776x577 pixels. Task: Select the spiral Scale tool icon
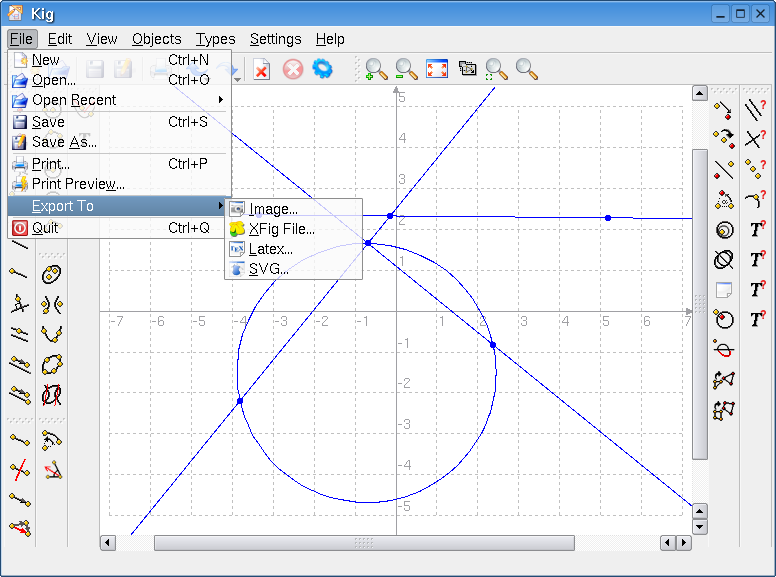coord(725,230)
